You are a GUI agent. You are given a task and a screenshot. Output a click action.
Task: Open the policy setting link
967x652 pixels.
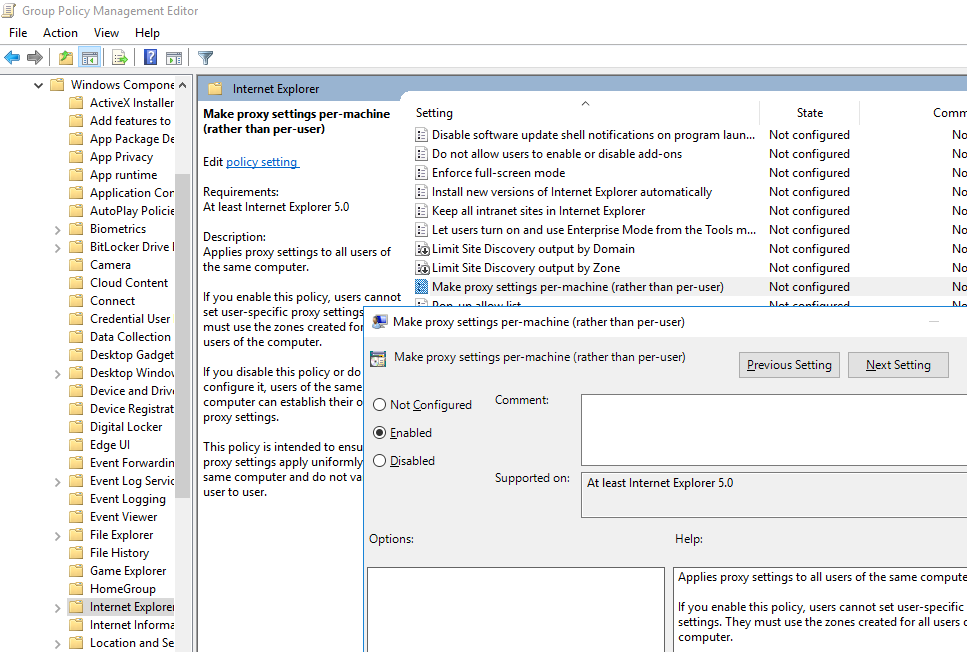(x=262, y=162)
